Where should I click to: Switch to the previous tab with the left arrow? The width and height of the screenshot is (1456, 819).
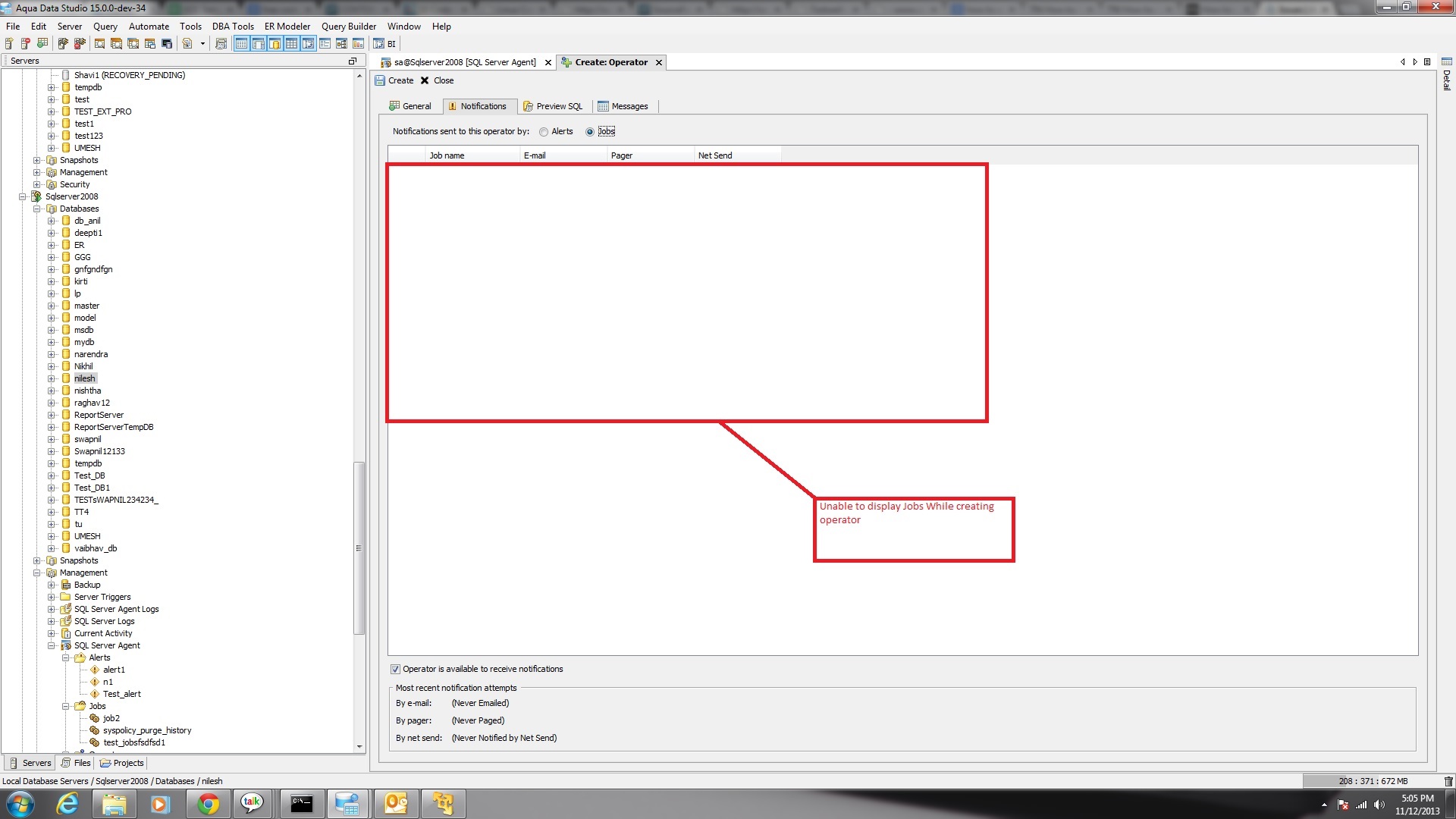[x=1402, y=62]
